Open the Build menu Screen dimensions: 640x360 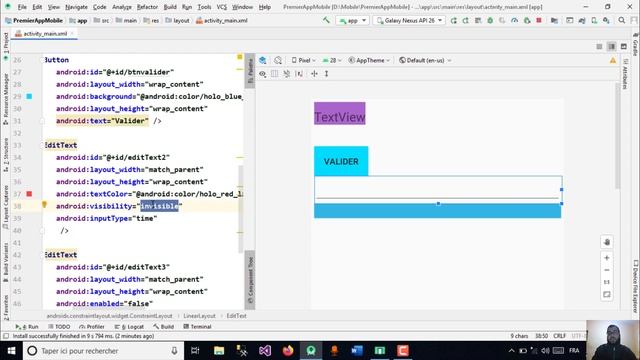tap(170, 7)
